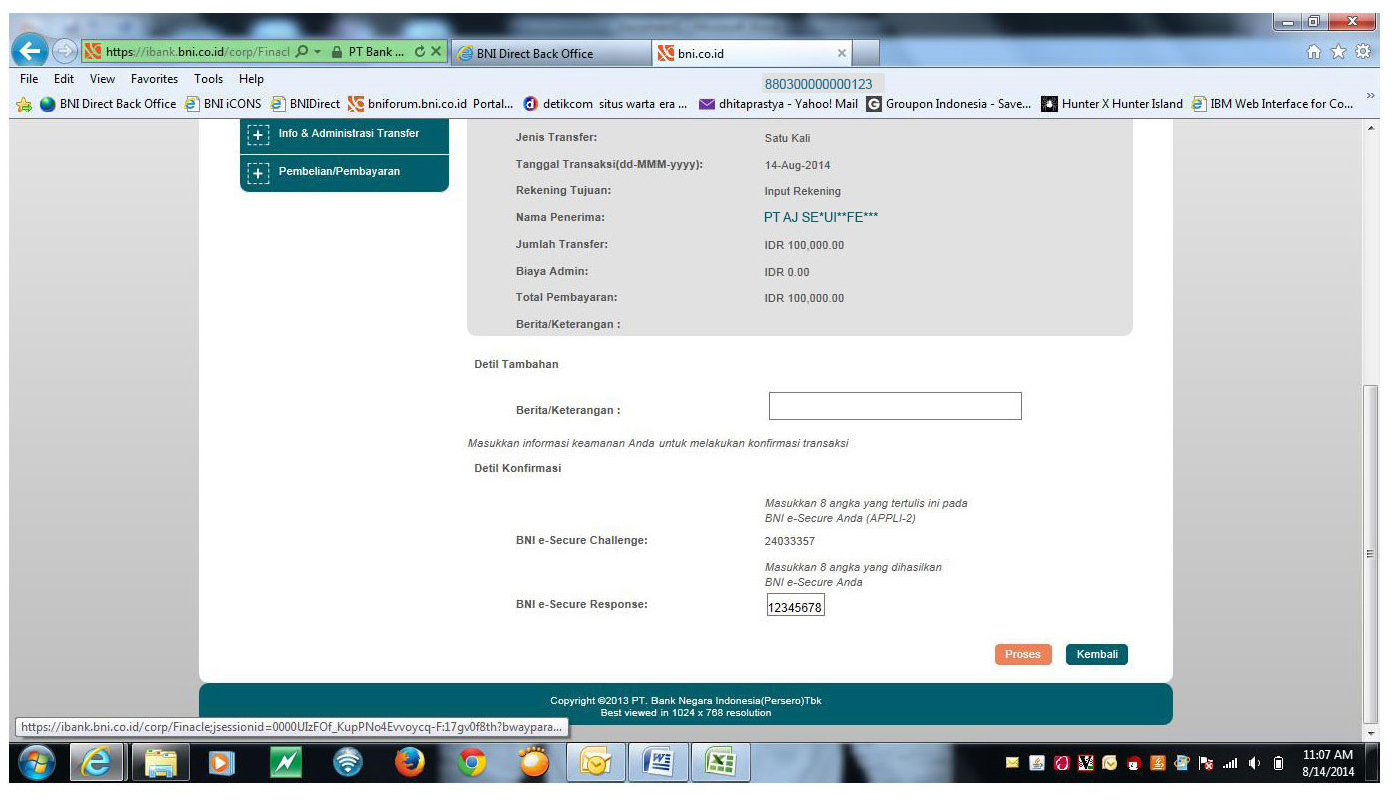Launch Firefox from the taskbar
Viewport: 1400px width, 800px height.
[410, 763]
